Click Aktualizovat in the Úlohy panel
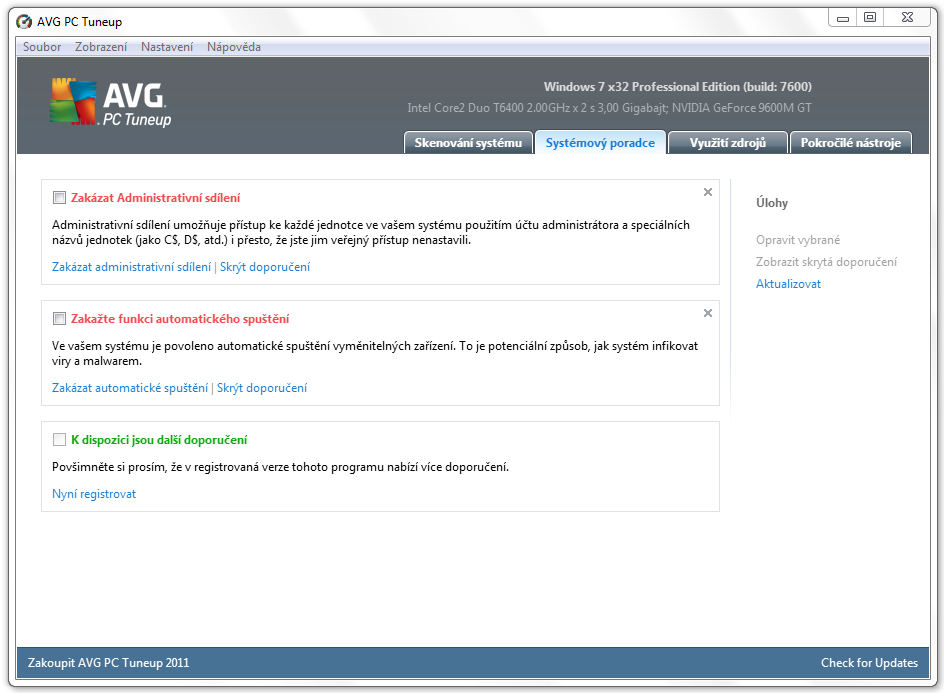The image size is (944, 693). (788, 284)
